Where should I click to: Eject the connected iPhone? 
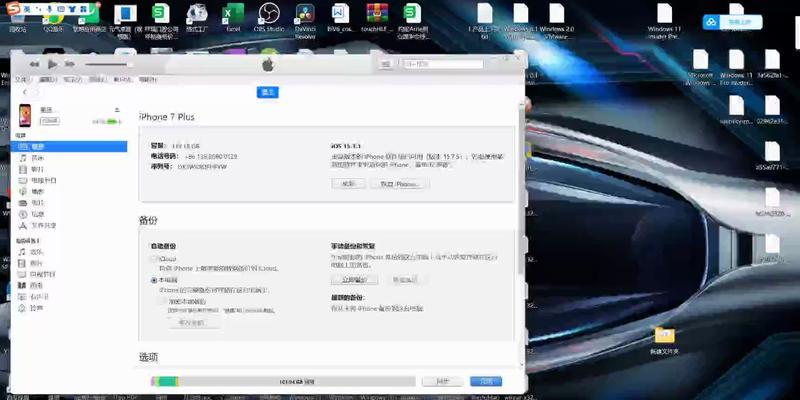[117, 110]
